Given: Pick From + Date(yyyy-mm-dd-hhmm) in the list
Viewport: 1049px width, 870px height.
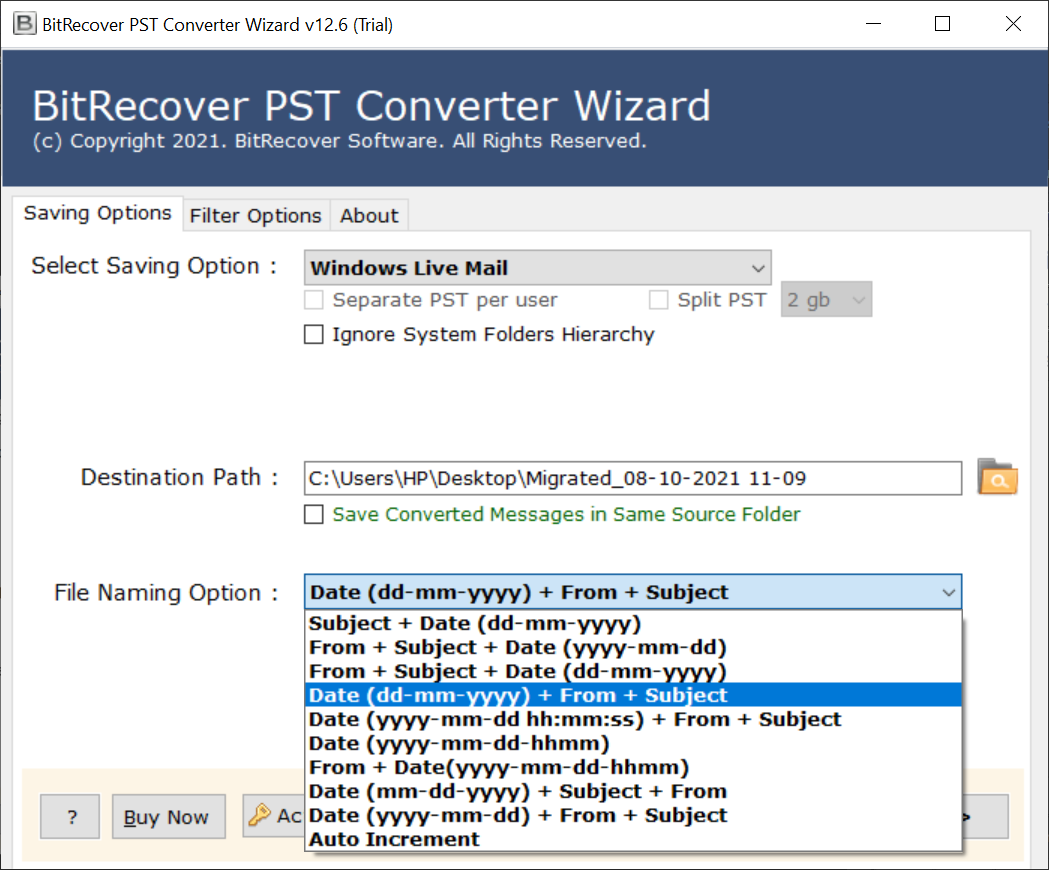Looking at the screenshot, I should coord(633,768).
